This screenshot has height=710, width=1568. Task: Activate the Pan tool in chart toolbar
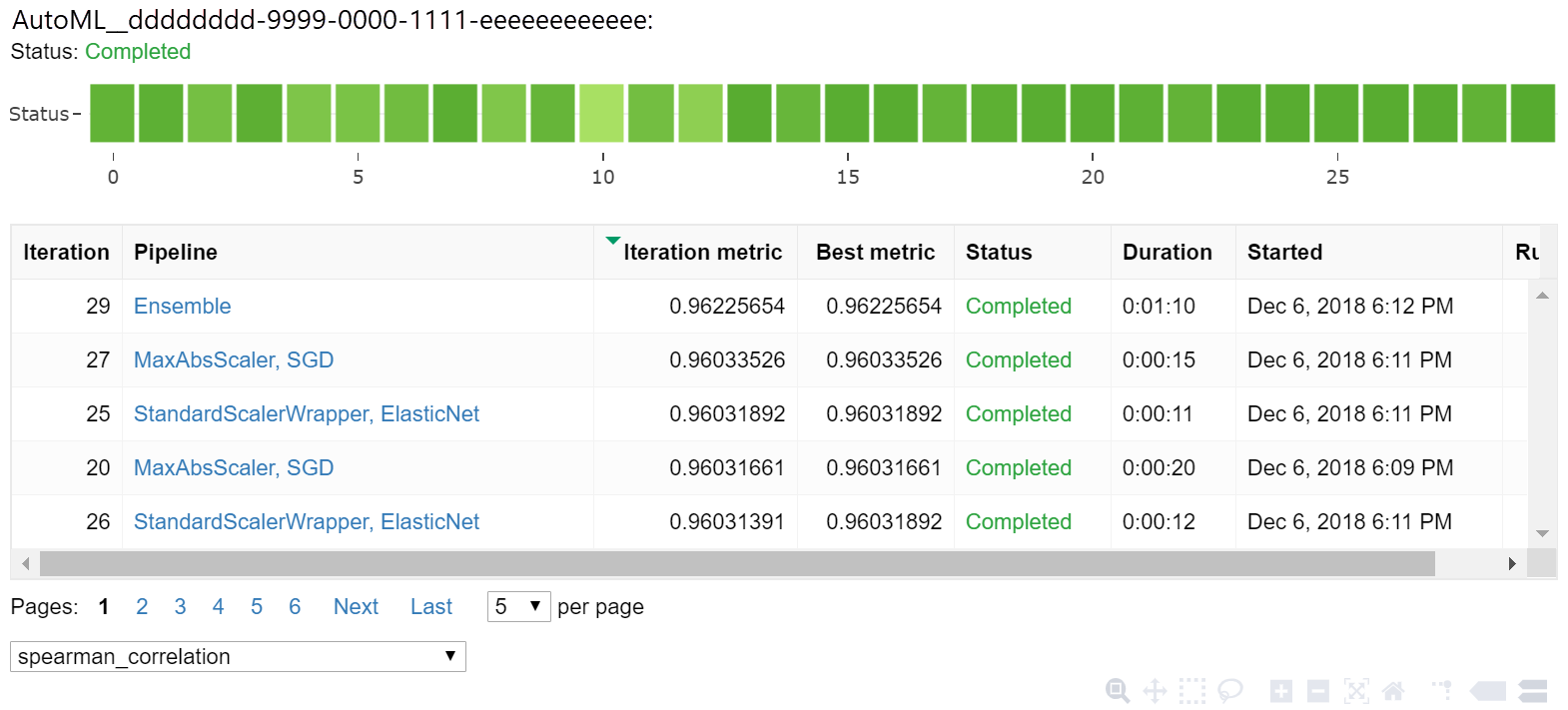tap(1155, 690)
